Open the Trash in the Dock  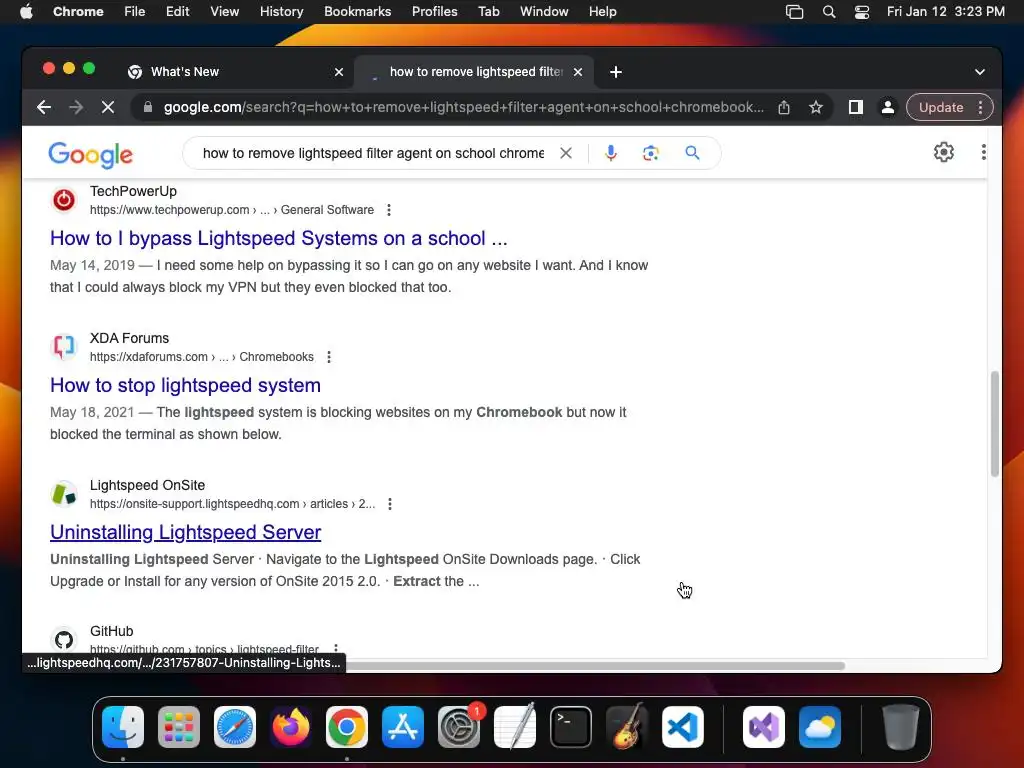(x=901, y=727)
